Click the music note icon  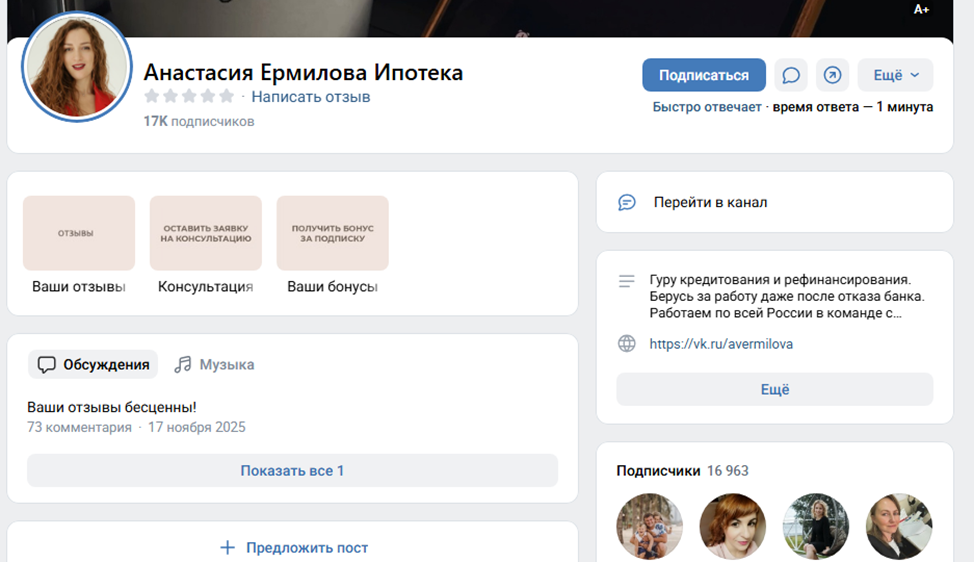click(183, 365)
